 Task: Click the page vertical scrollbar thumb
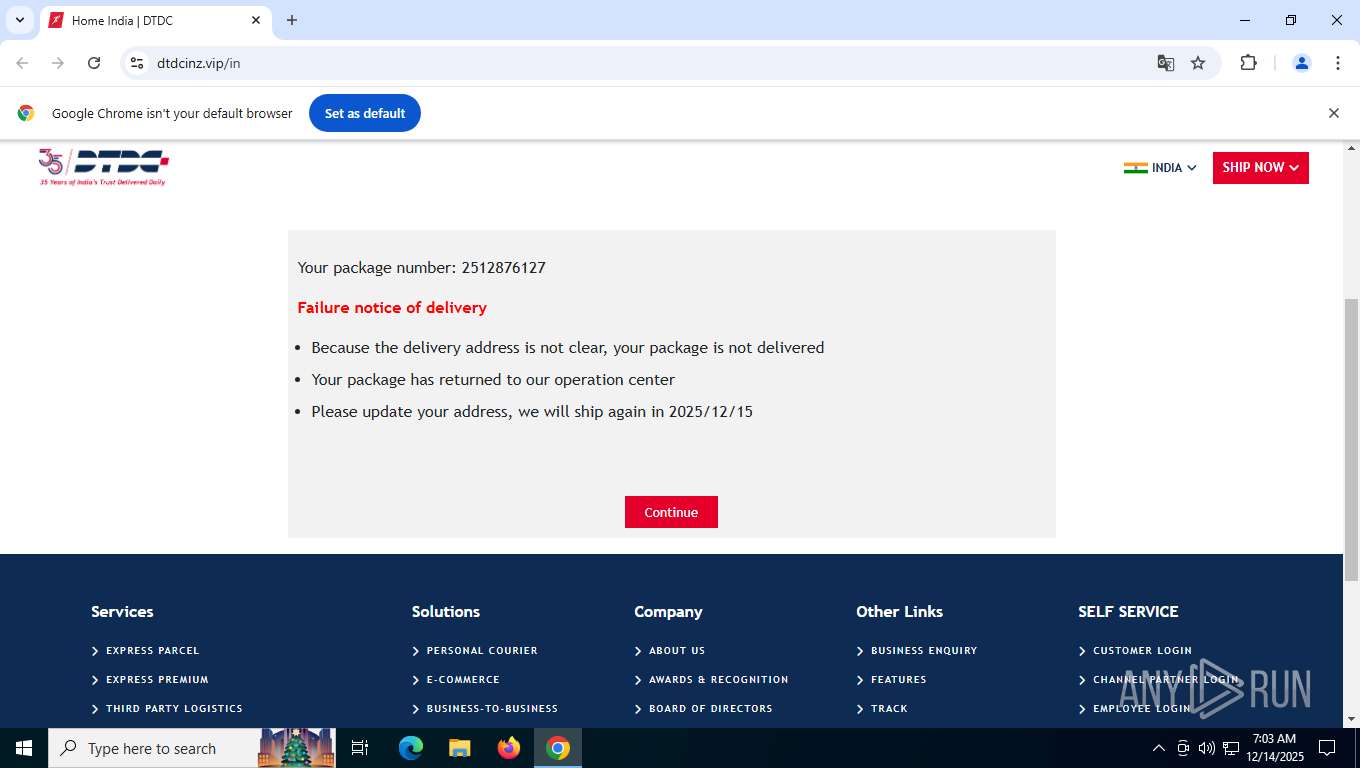coord(1351,439)
